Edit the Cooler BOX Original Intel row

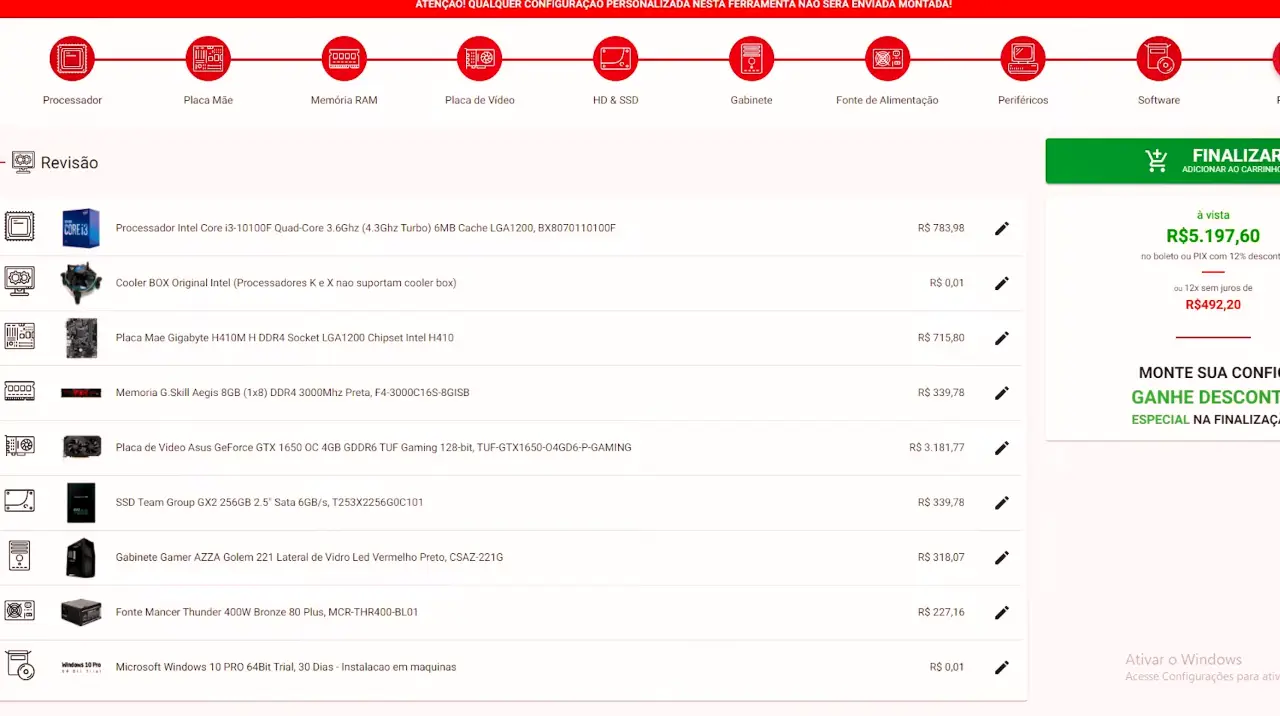tap(1002, 283)
